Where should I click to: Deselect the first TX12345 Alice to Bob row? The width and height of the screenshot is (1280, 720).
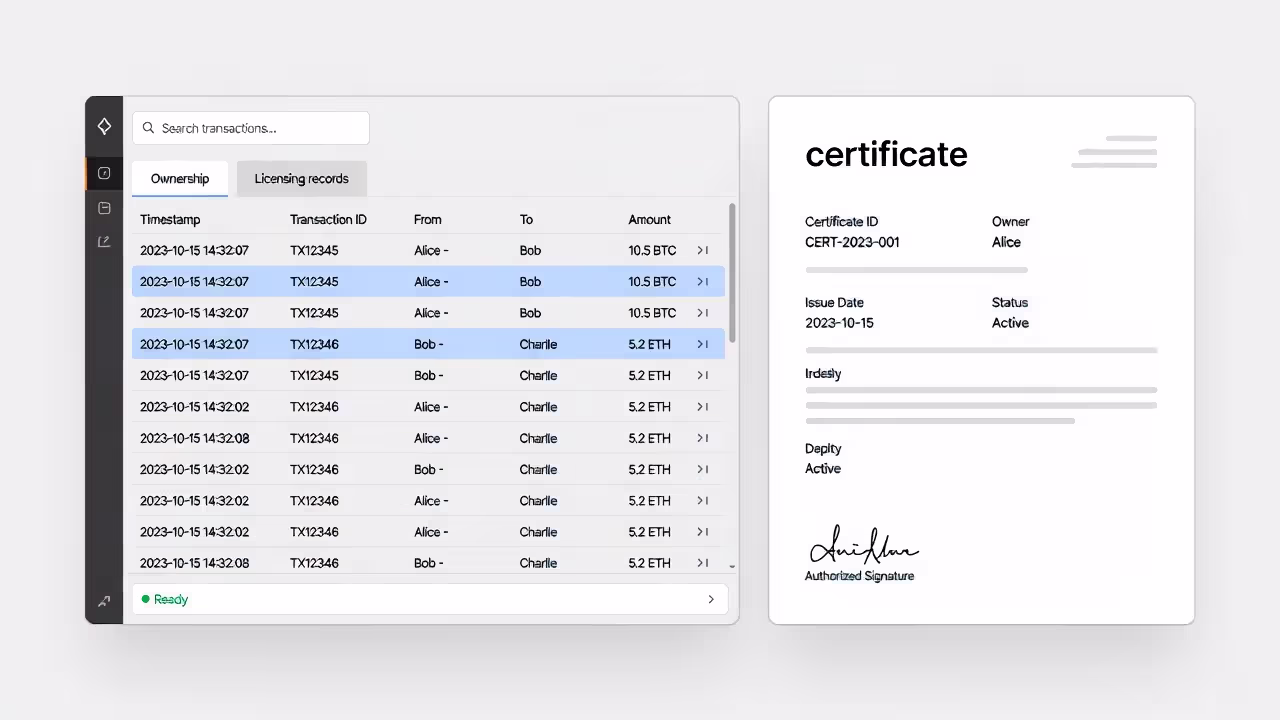pos(400,250)
